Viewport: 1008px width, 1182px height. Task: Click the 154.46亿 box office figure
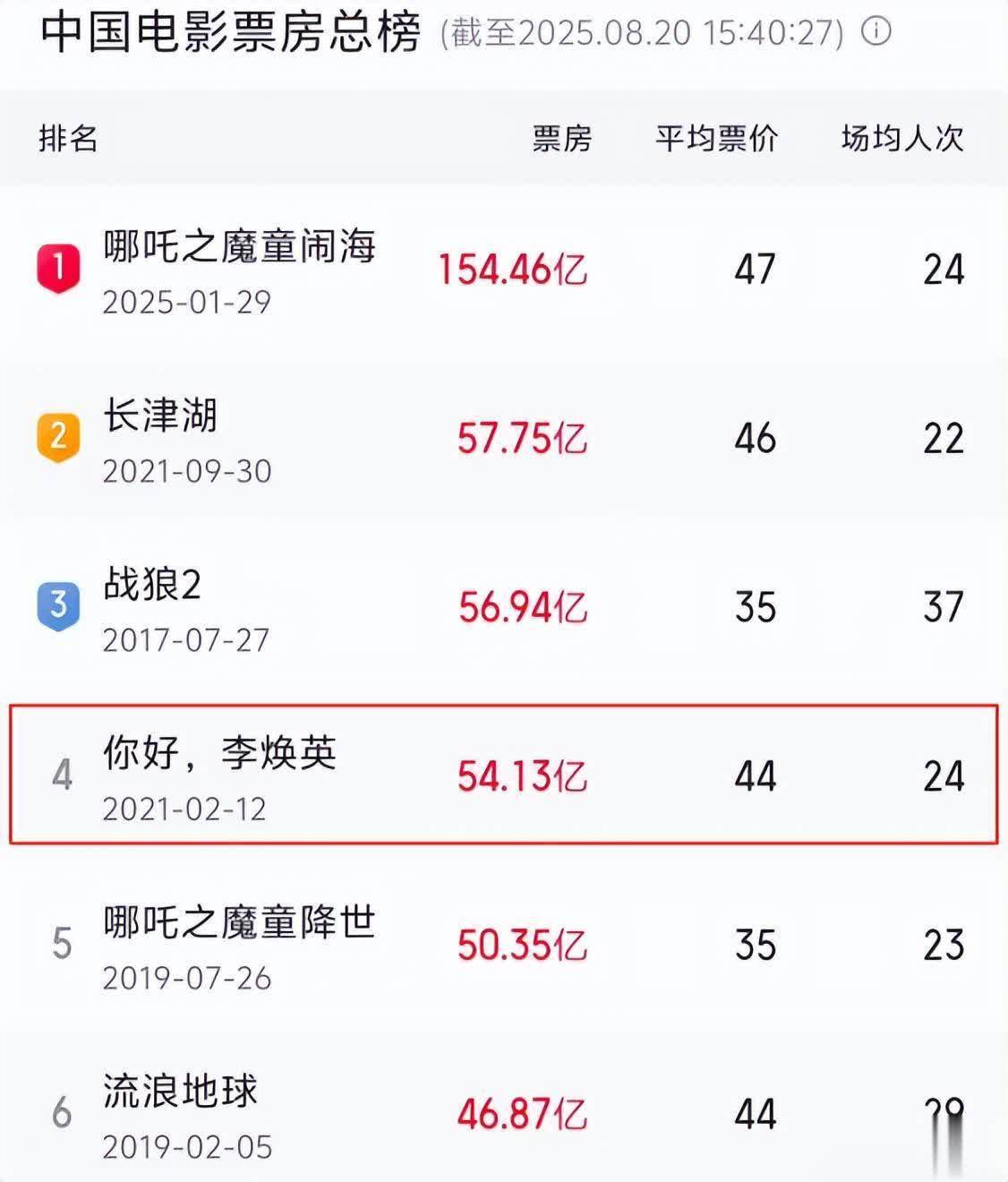[512, 270]
